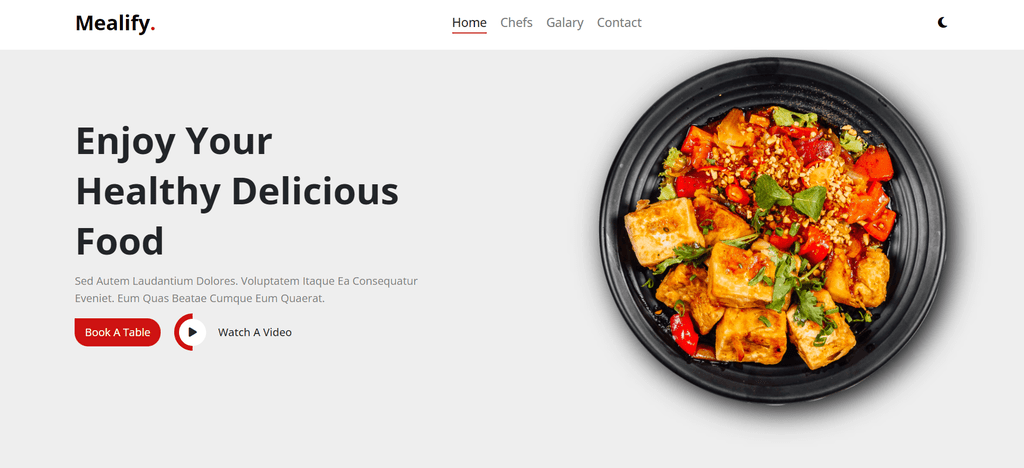Open the Home nav item
The height and width of the screenshot is (468, 1024).
[469, 23]
